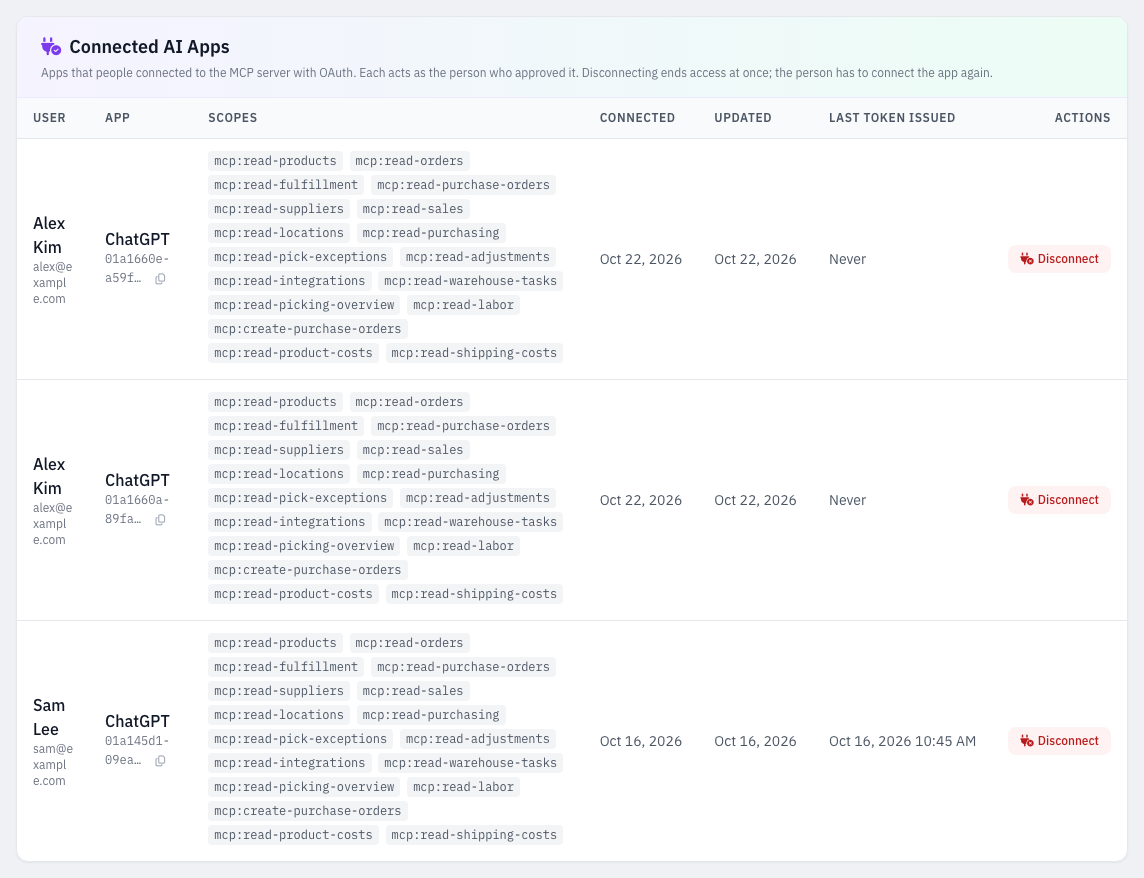1144x878 pixels.
Task: Copy the app ID 01a1660e-a59f…
Action: pyautogui.click(x=161, y=279)
